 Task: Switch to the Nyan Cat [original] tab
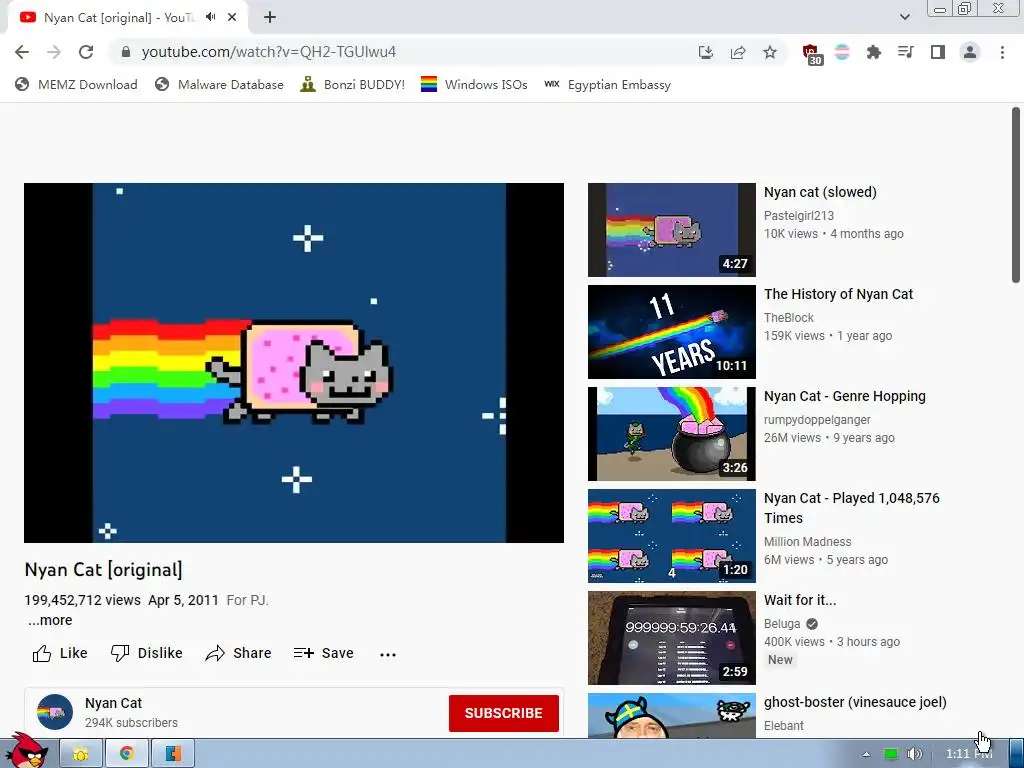coord(118,18)
